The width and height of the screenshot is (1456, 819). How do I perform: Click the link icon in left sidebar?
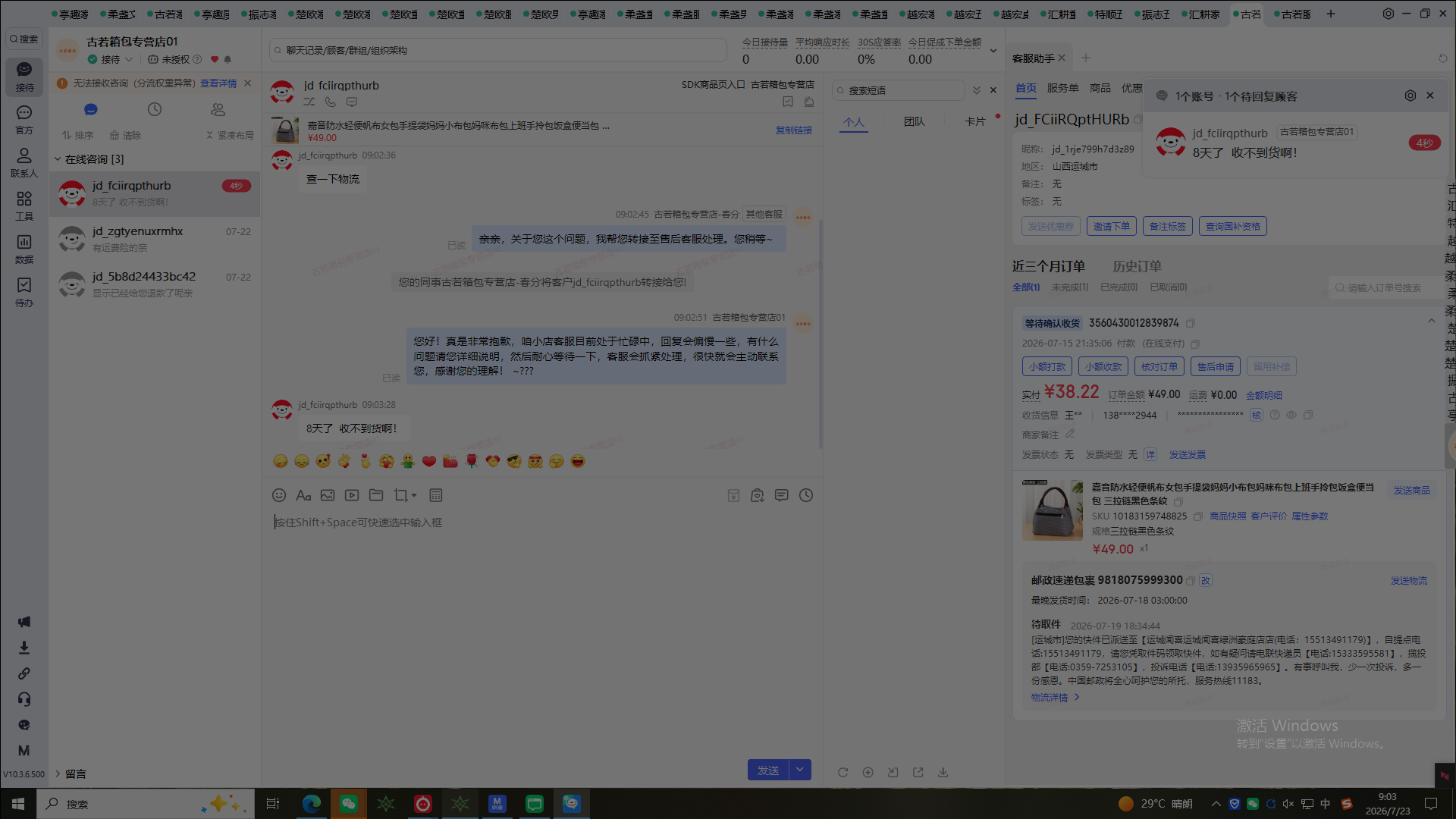pyautogui.click(x=24, y=673)
